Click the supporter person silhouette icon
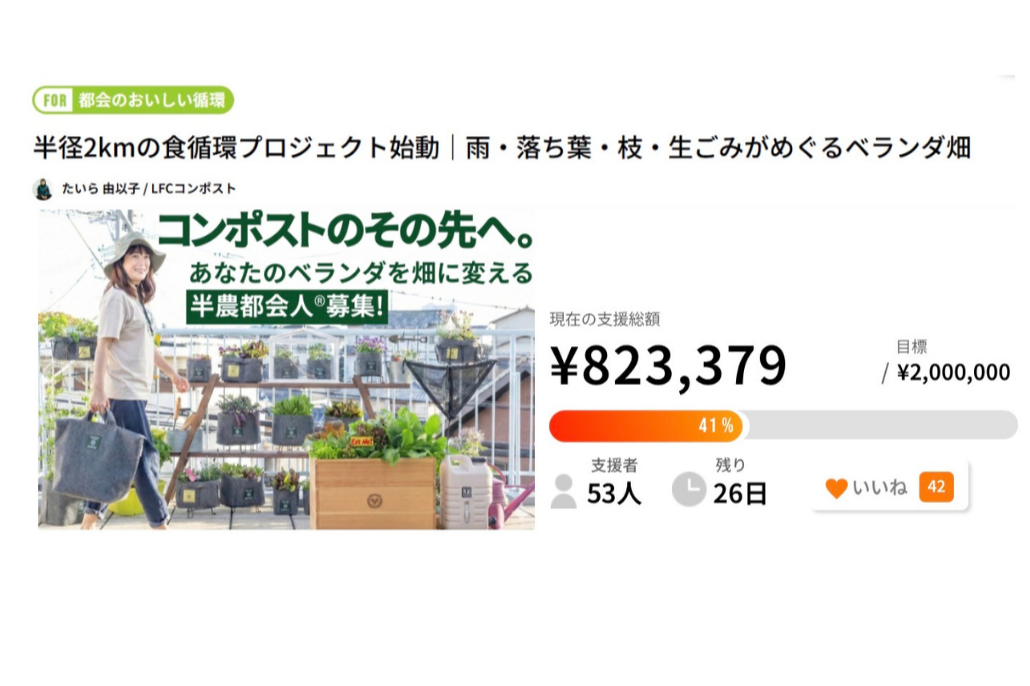Viewport: 1030px width, 686px height. (564, 491)
